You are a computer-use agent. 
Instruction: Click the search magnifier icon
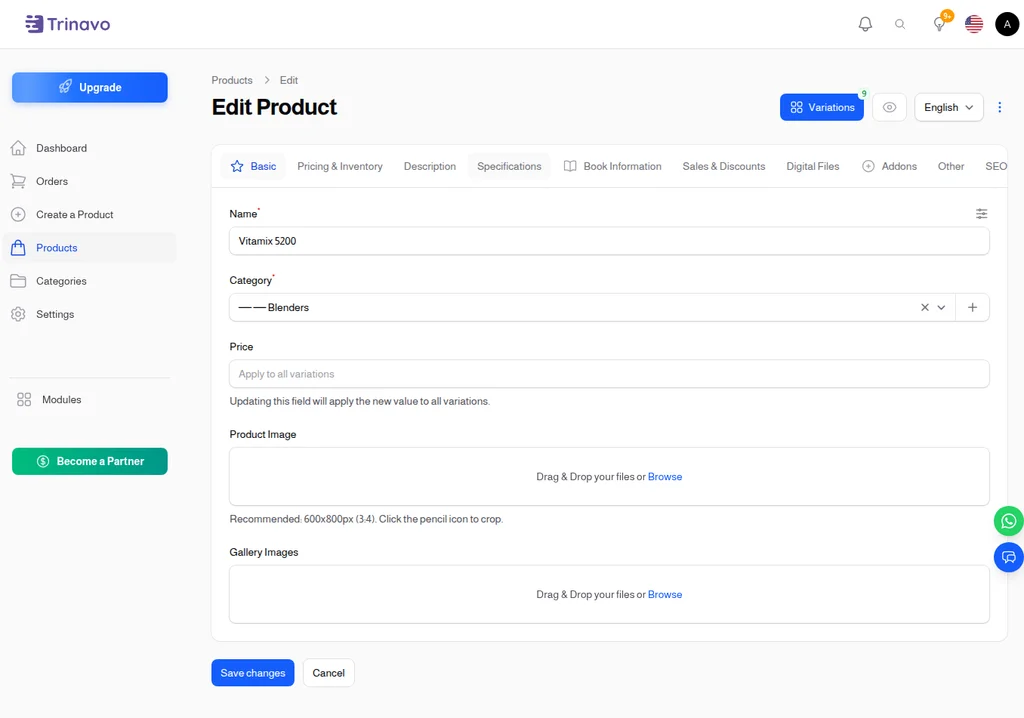tap(900, 24)
